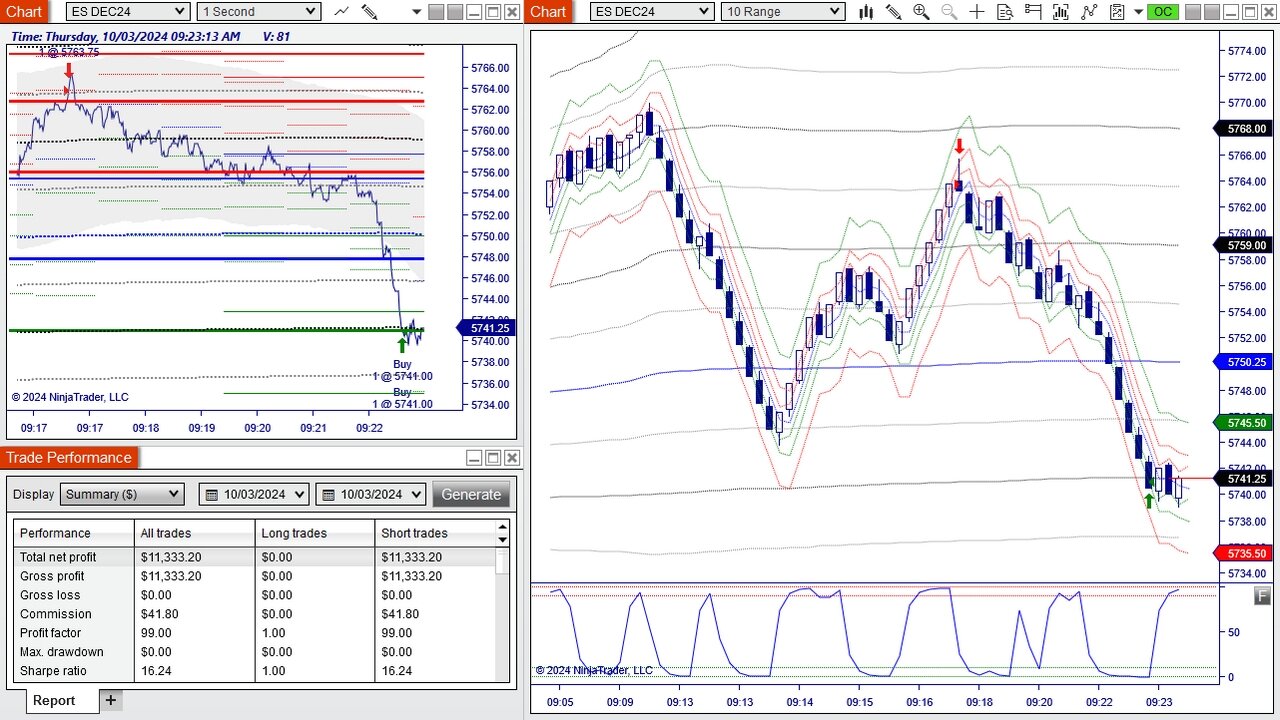This screenshot has width=1280, height=720.
Task: Click 5759.00 price marker on right chart
Action: click(x=1241, y=245)
